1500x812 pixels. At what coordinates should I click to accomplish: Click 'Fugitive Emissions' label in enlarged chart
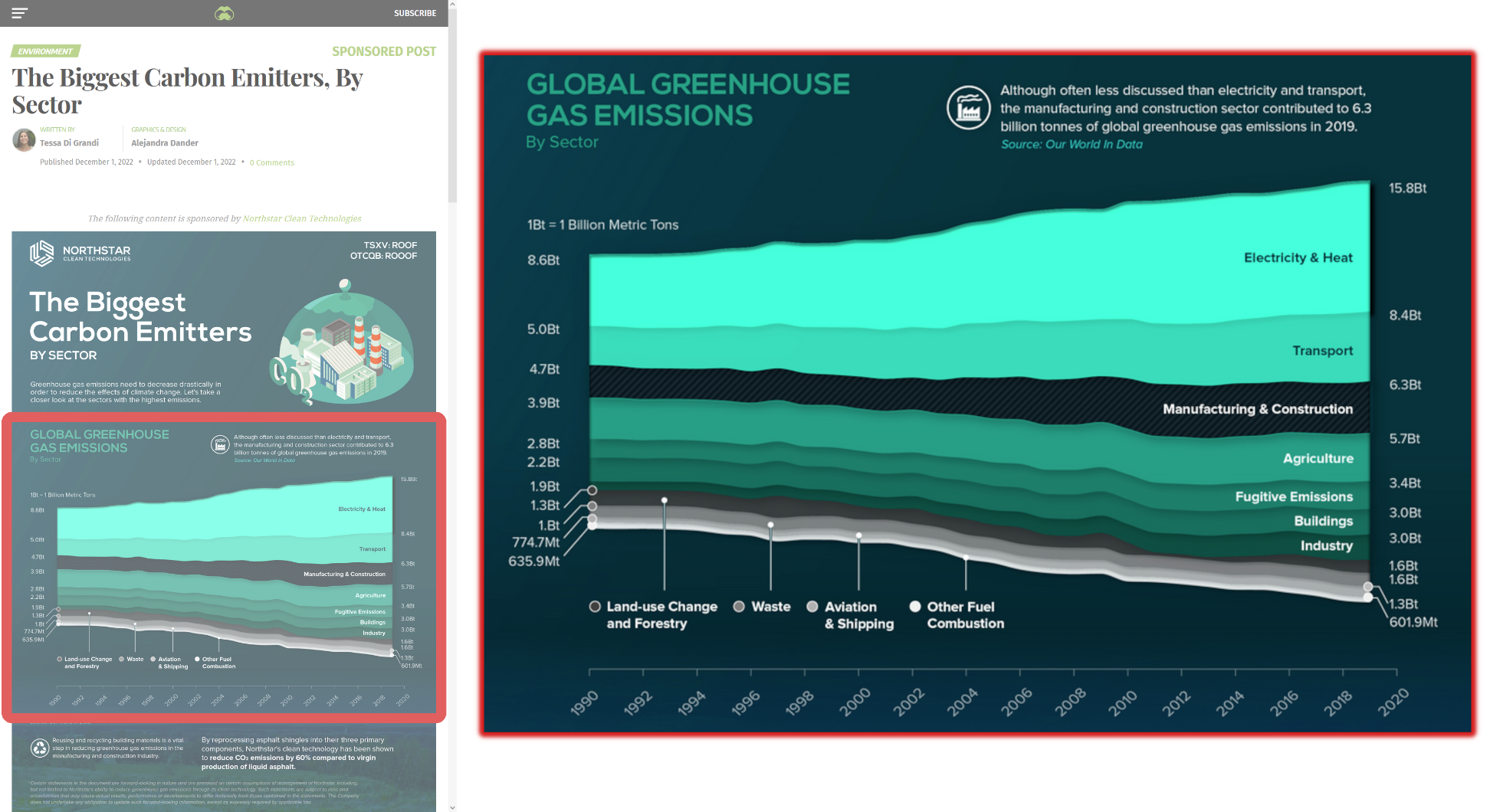tap(1294, 496)
